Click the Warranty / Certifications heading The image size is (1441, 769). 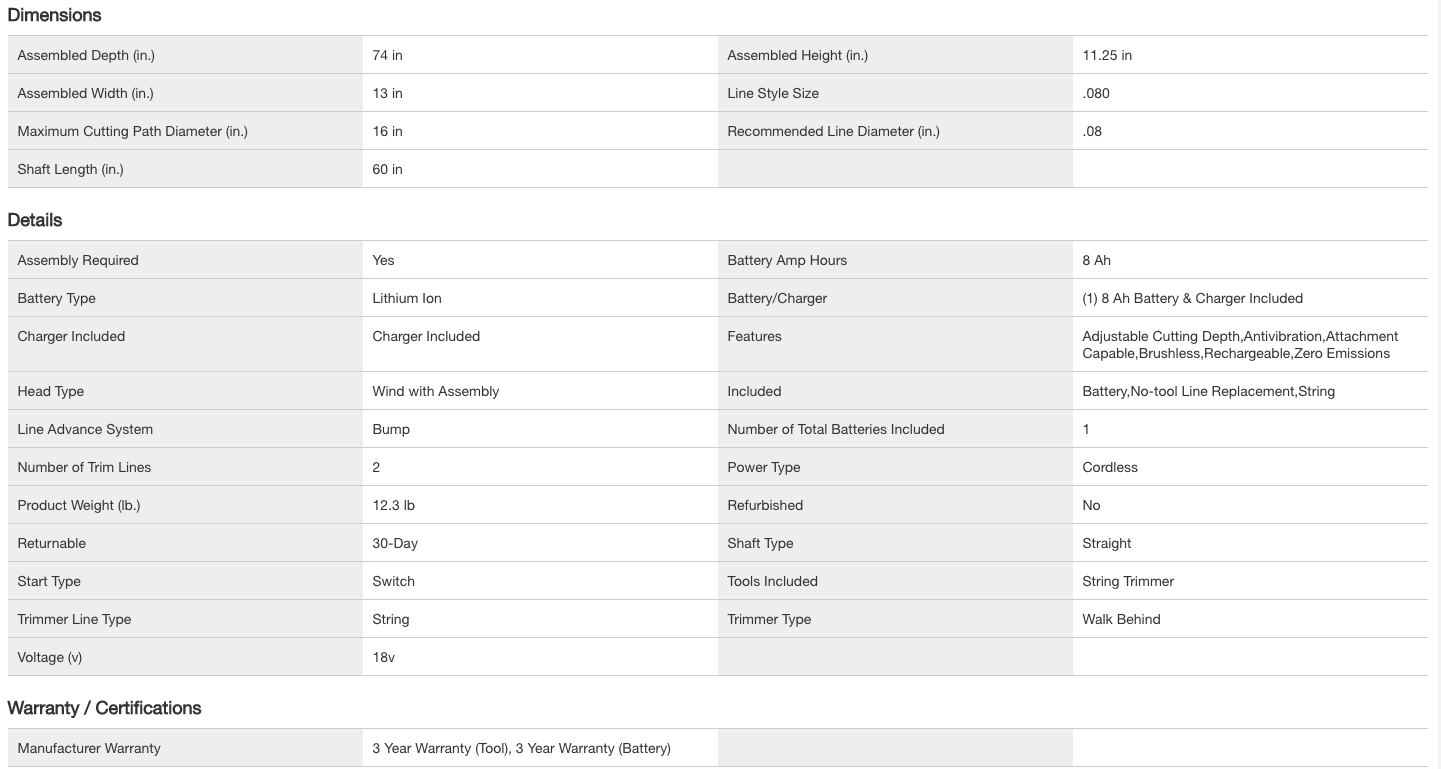click(104, 708)
